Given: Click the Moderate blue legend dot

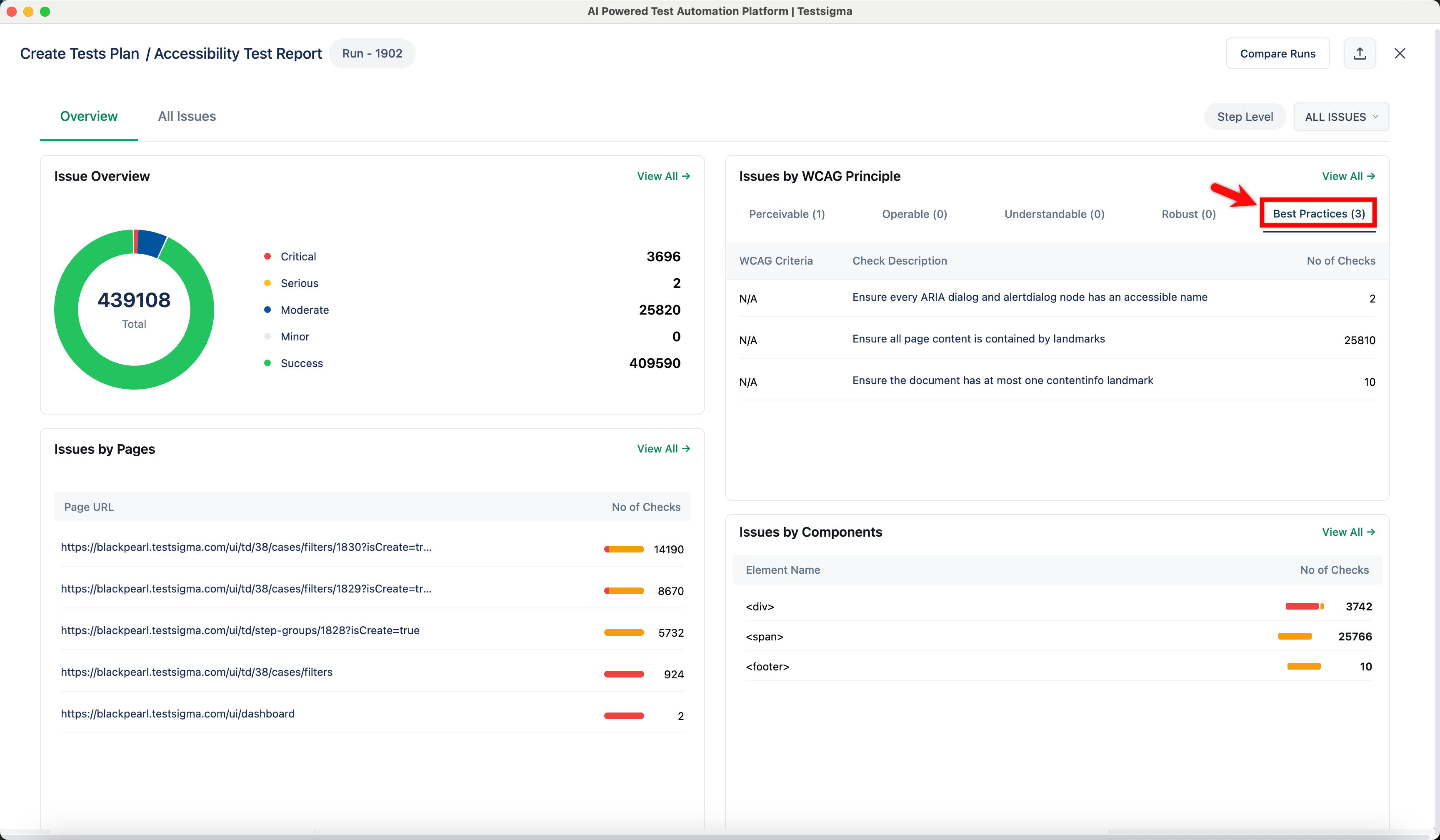Looking at the screenshot, I should click(x=267, y=310).
